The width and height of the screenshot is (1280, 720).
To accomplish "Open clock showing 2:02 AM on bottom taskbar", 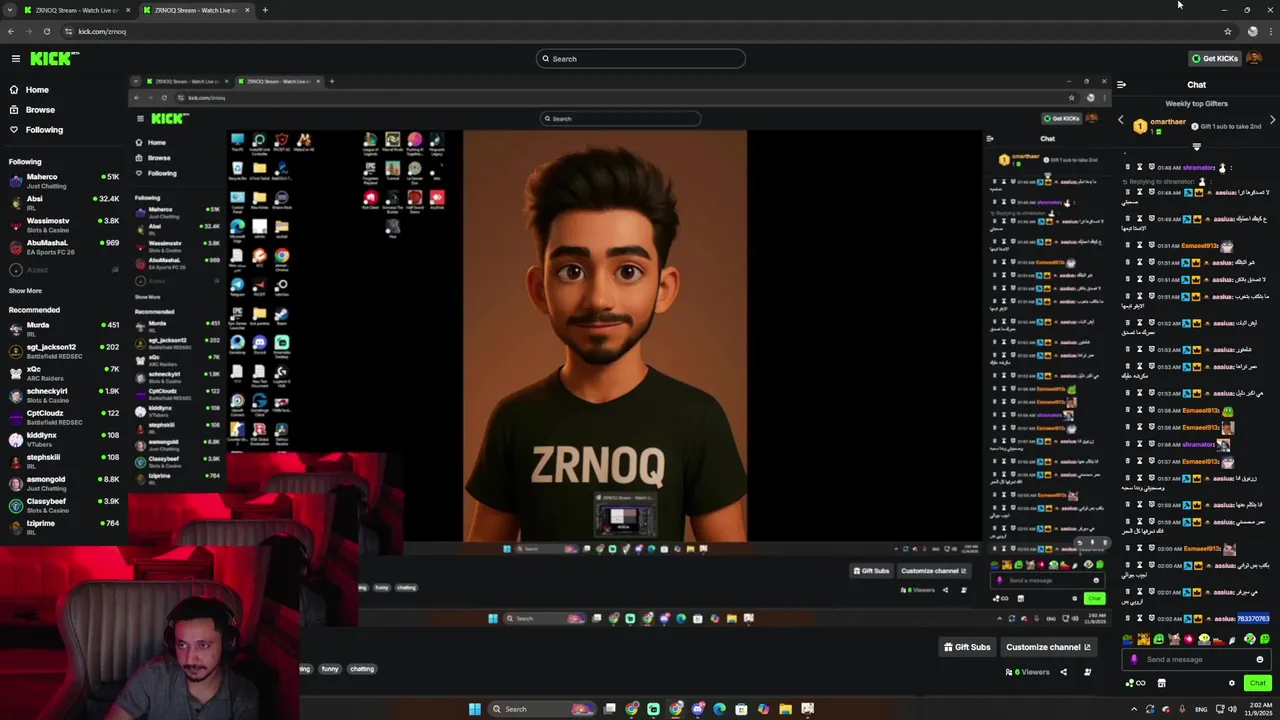I will click(x=1260, y=709).
